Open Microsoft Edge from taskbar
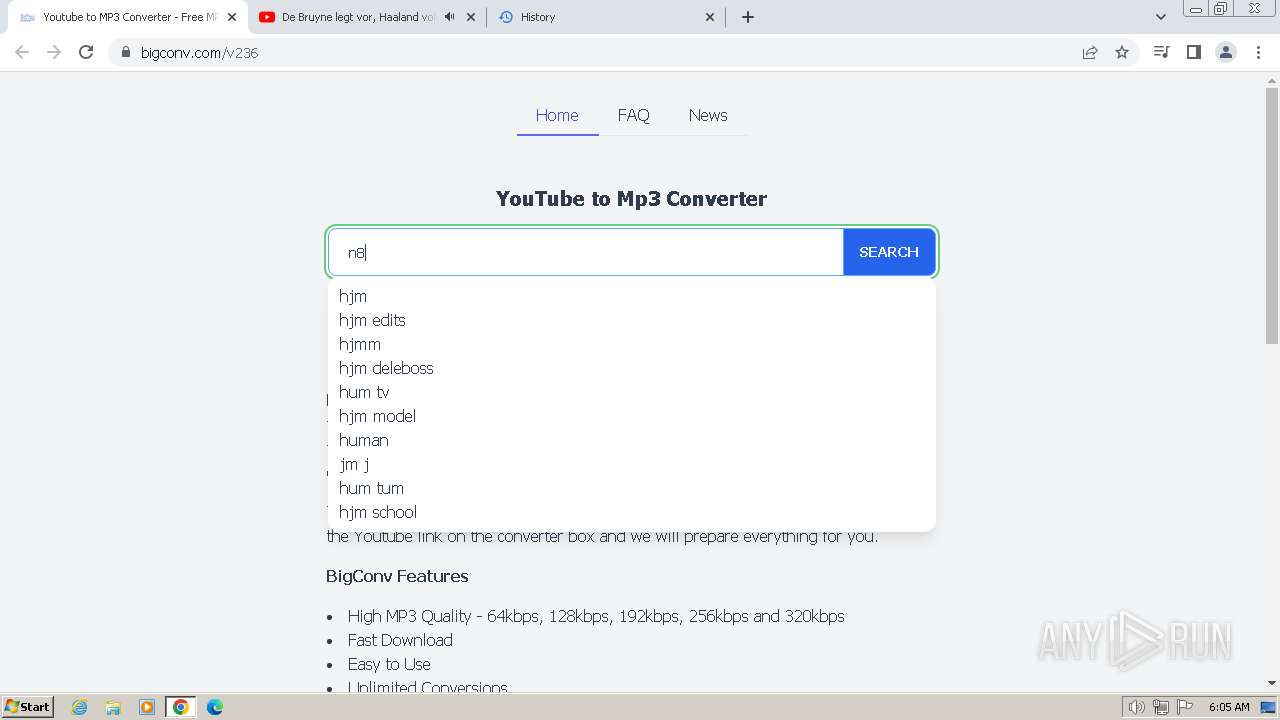Image resolution: width=1280 pixels, height=720 pixels. click(215, 707)
